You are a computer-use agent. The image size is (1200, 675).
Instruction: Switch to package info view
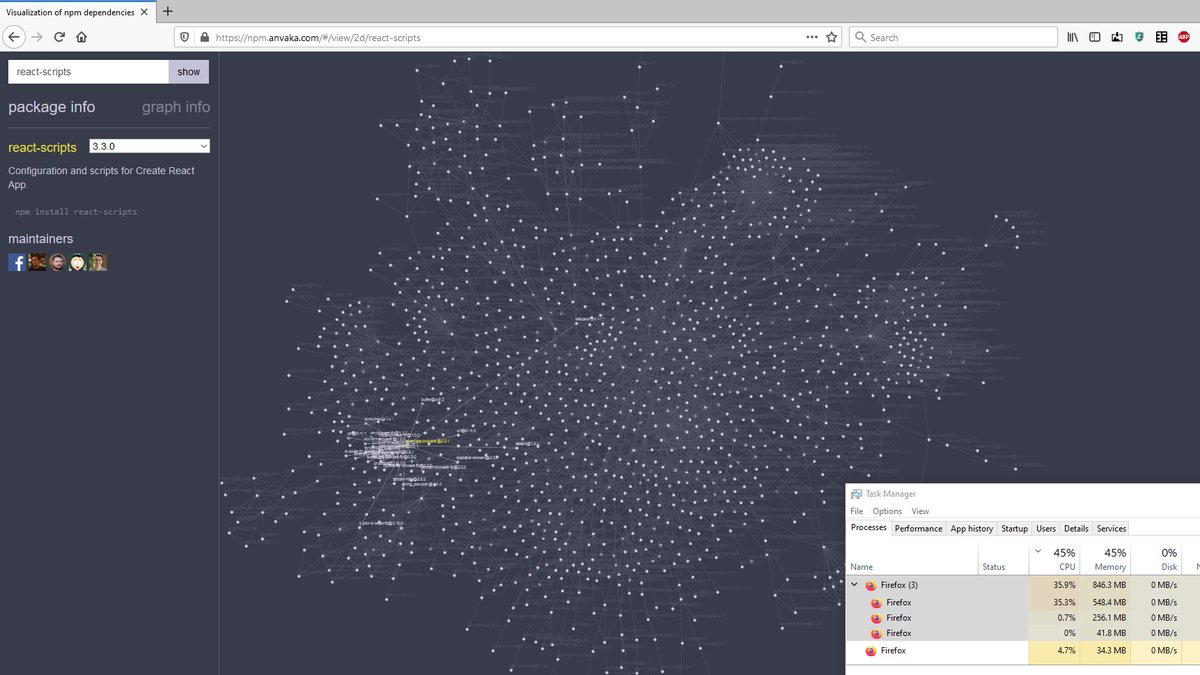click(x=52, y=107)
